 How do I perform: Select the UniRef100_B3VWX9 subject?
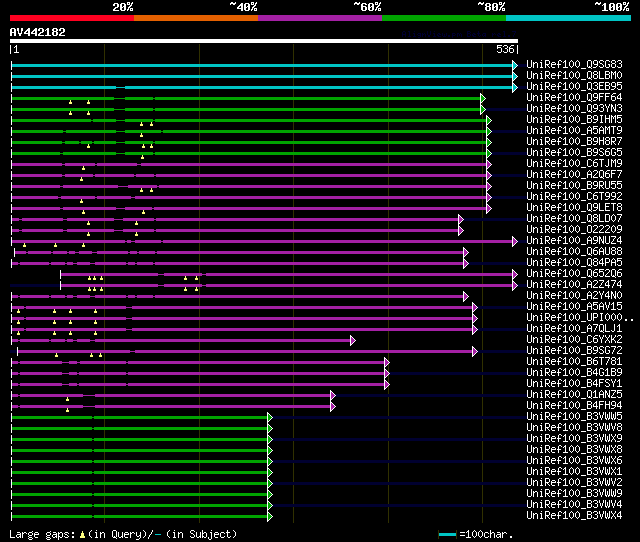574,439
